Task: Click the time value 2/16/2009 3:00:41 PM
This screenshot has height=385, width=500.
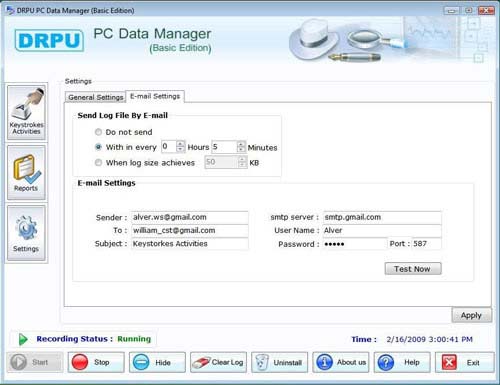Action: (x=429, y=339)
